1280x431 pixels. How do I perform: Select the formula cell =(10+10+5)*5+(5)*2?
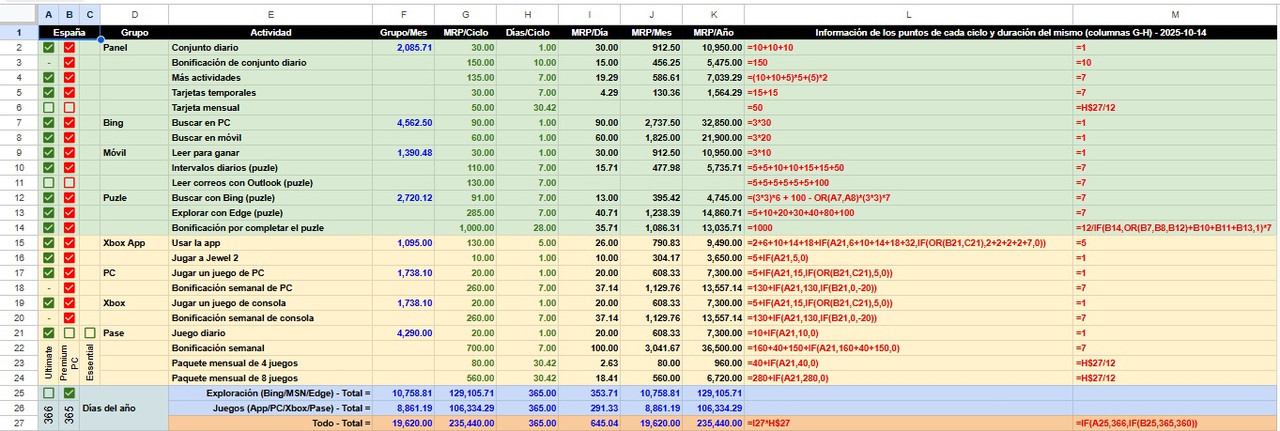point(908,77)
